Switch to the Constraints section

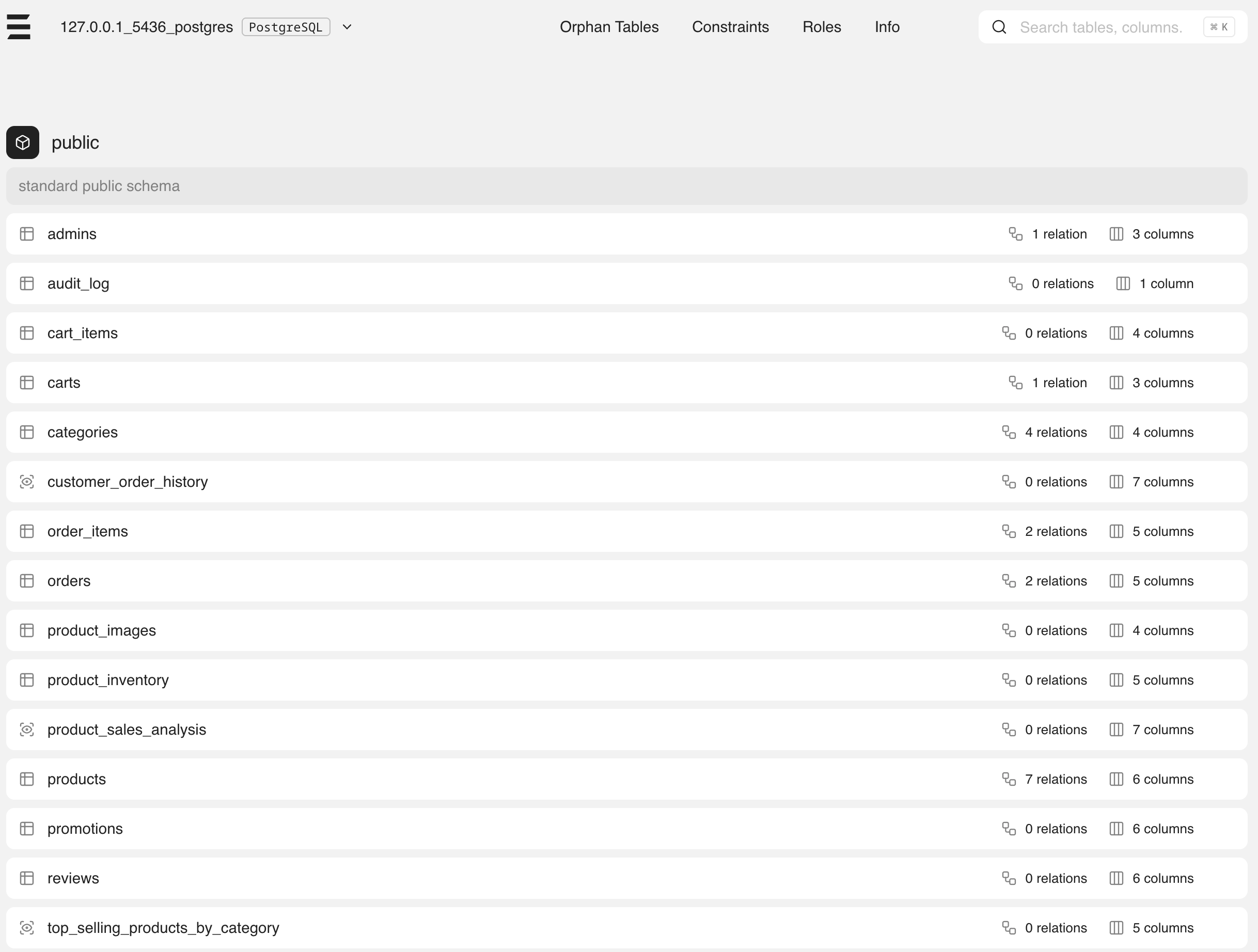click(x=731, y=27)
